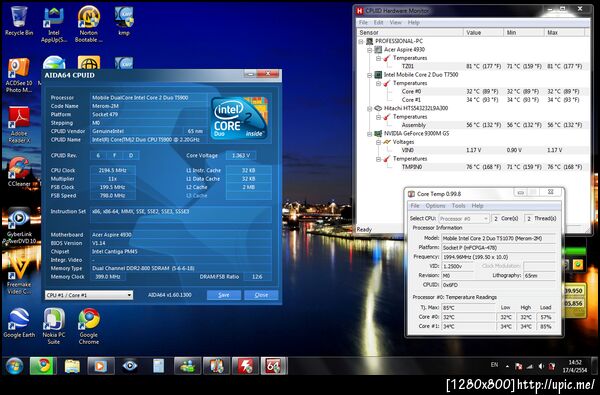The height and width of the screenshot is (395, 600).
Task: Launch ACDSee 10 Photo Manager shortcut
Action: click(x=19, y=75)
